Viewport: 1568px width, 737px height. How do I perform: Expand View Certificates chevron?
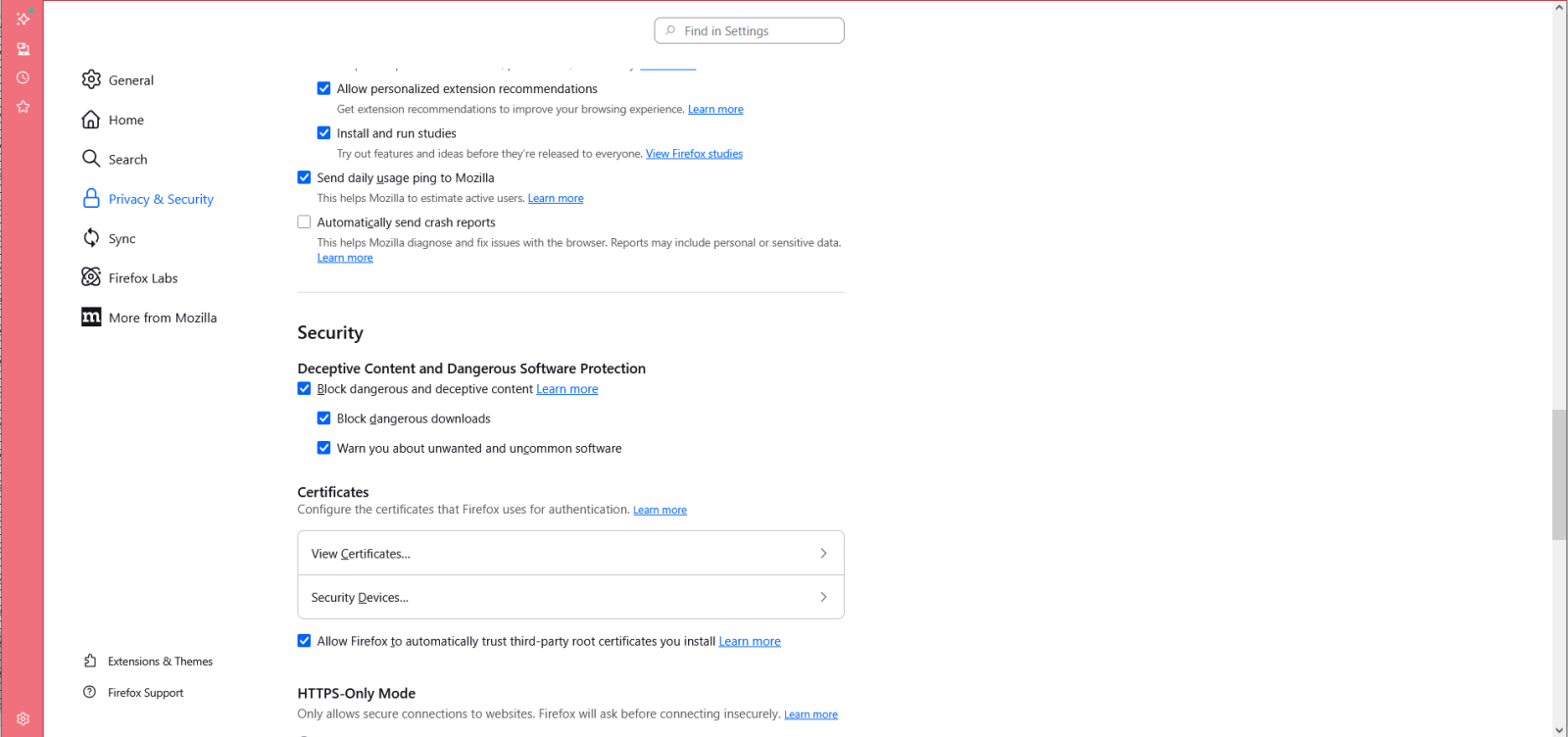(x=823, y=554)
